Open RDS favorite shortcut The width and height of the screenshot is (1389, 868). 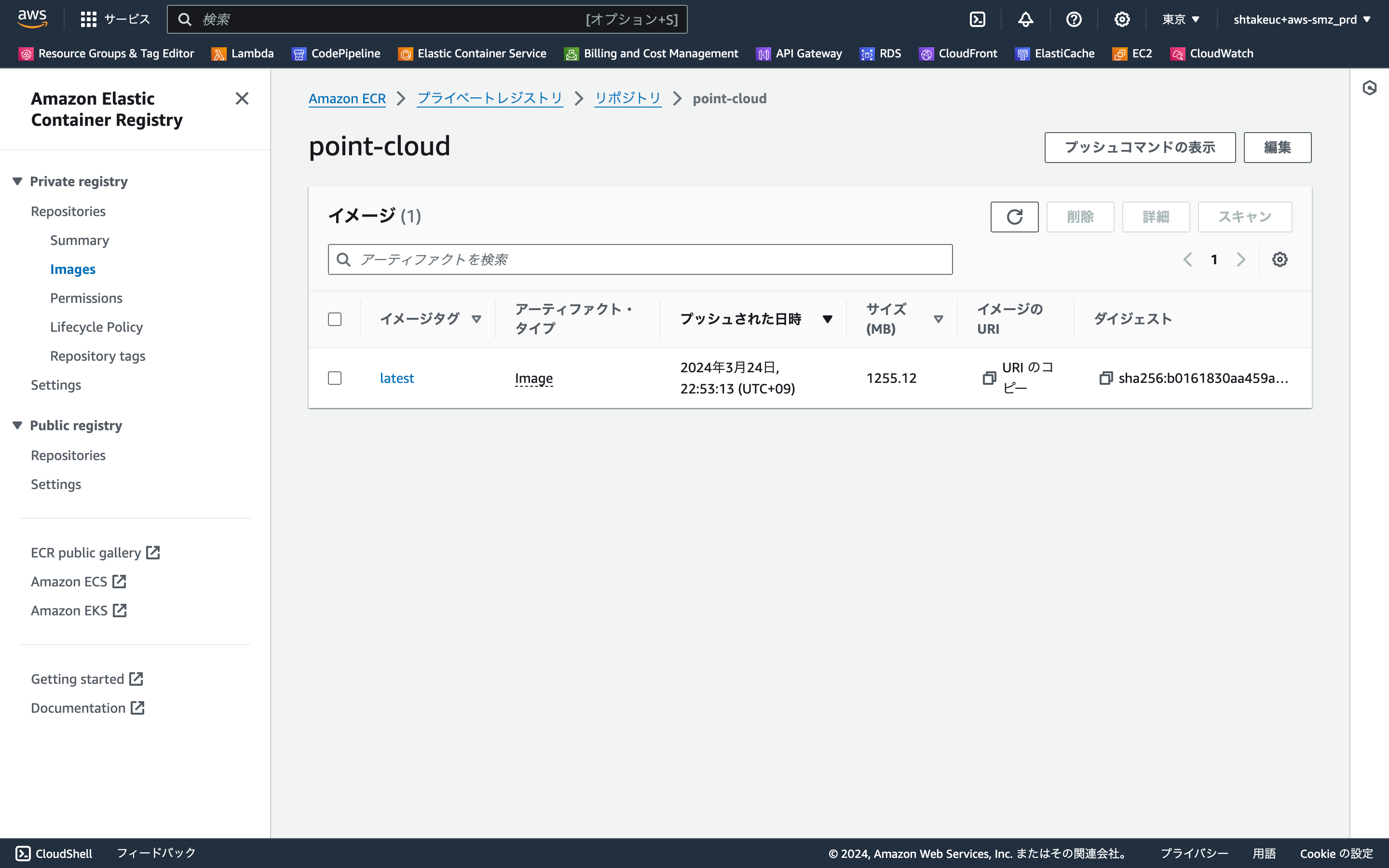(x=881, y=54)
